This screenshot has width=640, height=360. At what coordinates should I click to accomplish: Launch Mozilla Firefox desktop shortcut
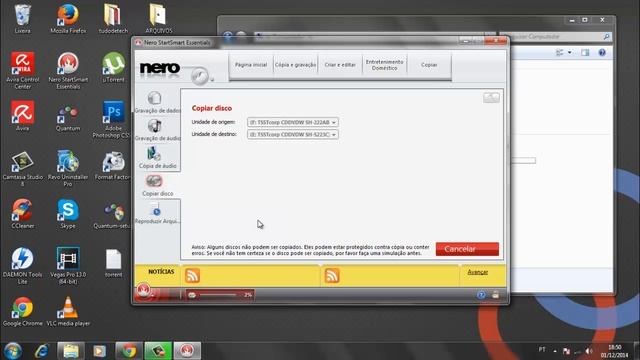click(x=68, y=19)
